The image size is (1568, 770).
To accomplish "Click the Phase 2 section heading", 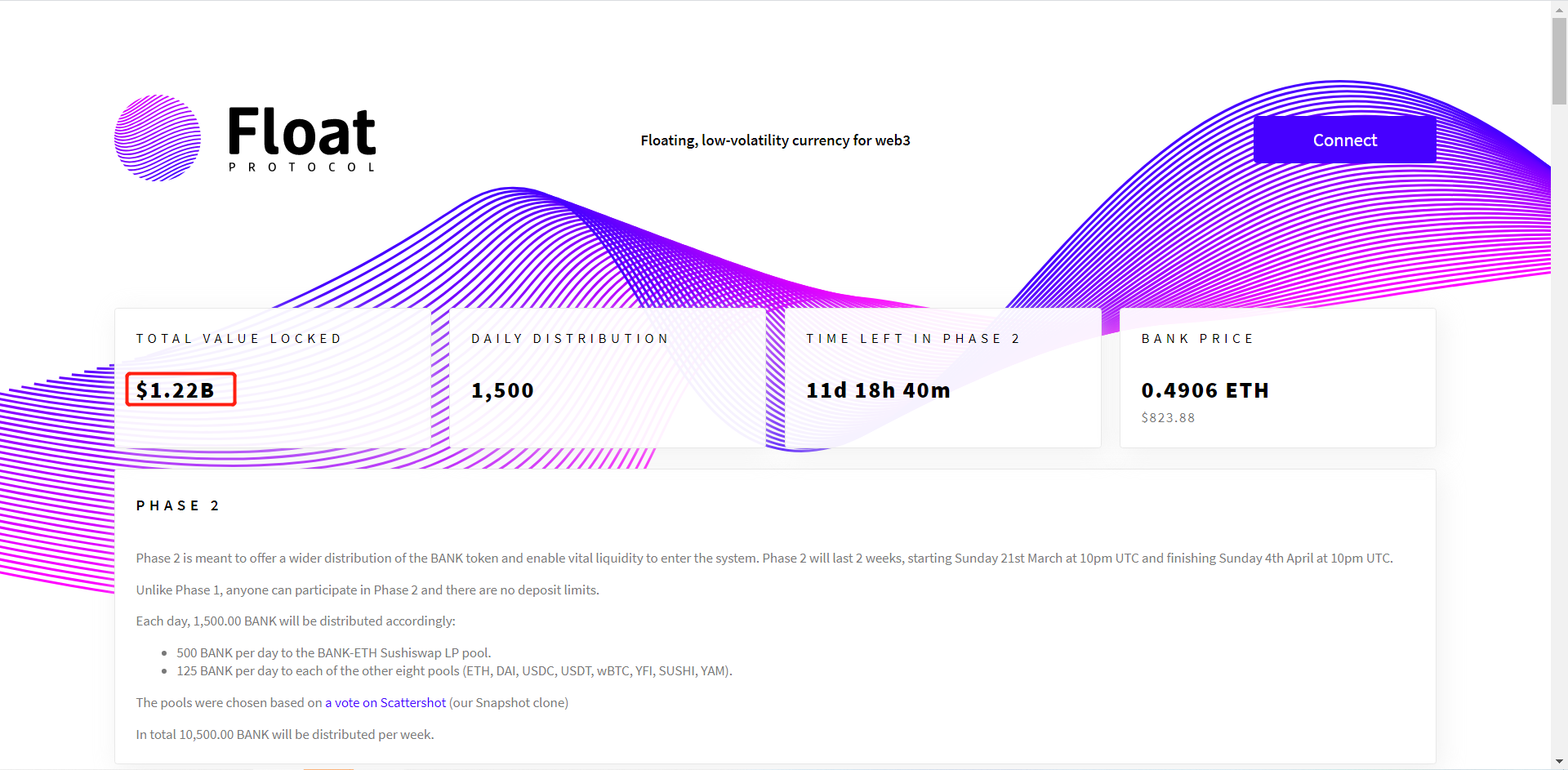I will tap(177, 506).
